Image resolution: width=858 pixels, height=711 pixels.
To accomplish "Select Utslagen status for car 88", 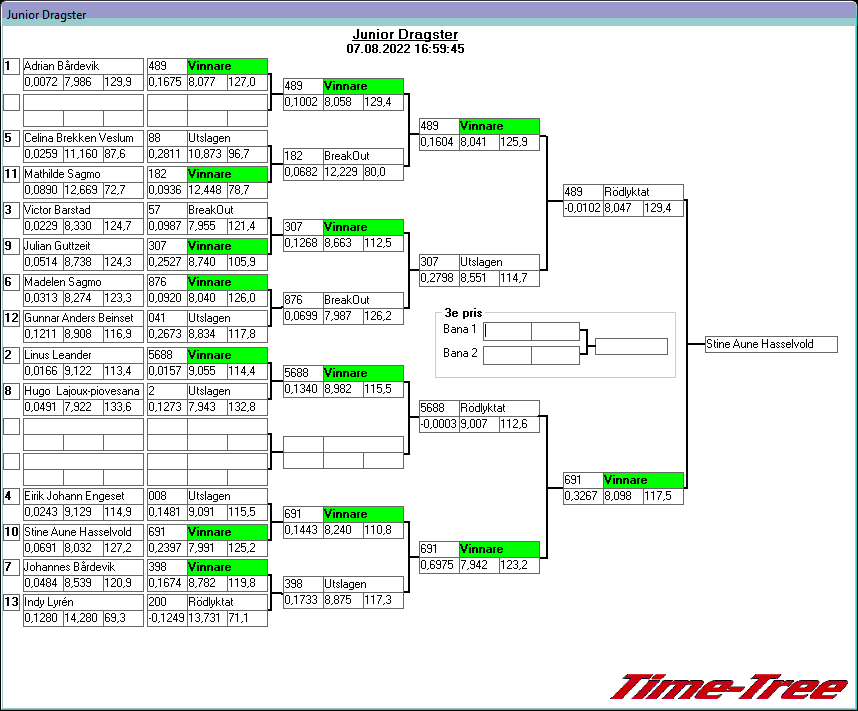I will click(227, 138).
